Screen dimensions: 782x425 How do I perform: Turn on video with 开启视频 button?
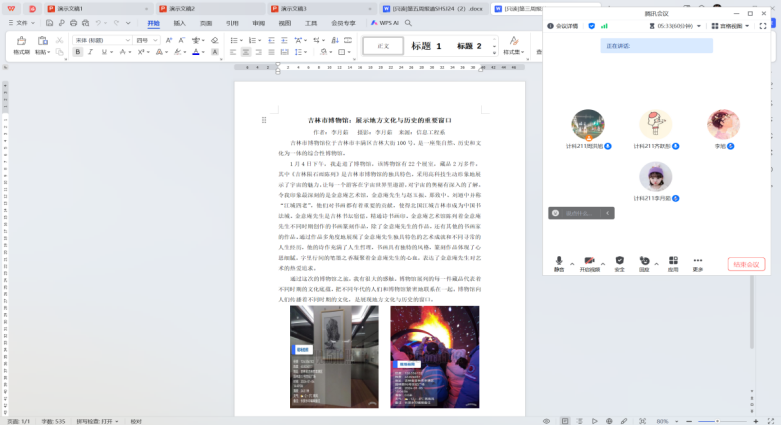tap(590, 261)
